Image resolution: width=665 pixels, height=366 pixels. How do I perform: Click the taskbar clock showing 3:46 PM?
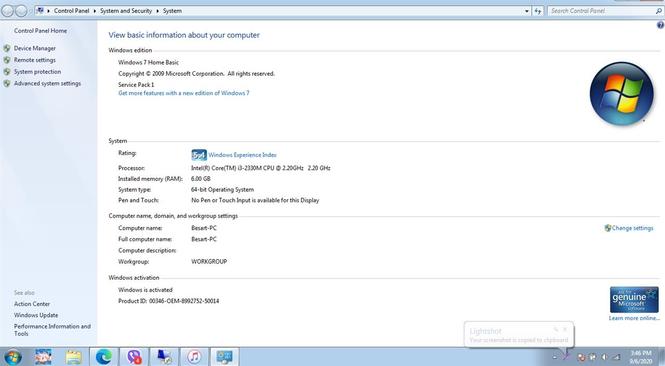641,357
